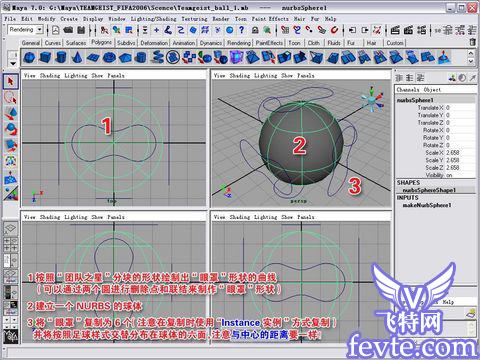
Task: Toggle manipulator icon in Channel Box
Action: point(452,78)
